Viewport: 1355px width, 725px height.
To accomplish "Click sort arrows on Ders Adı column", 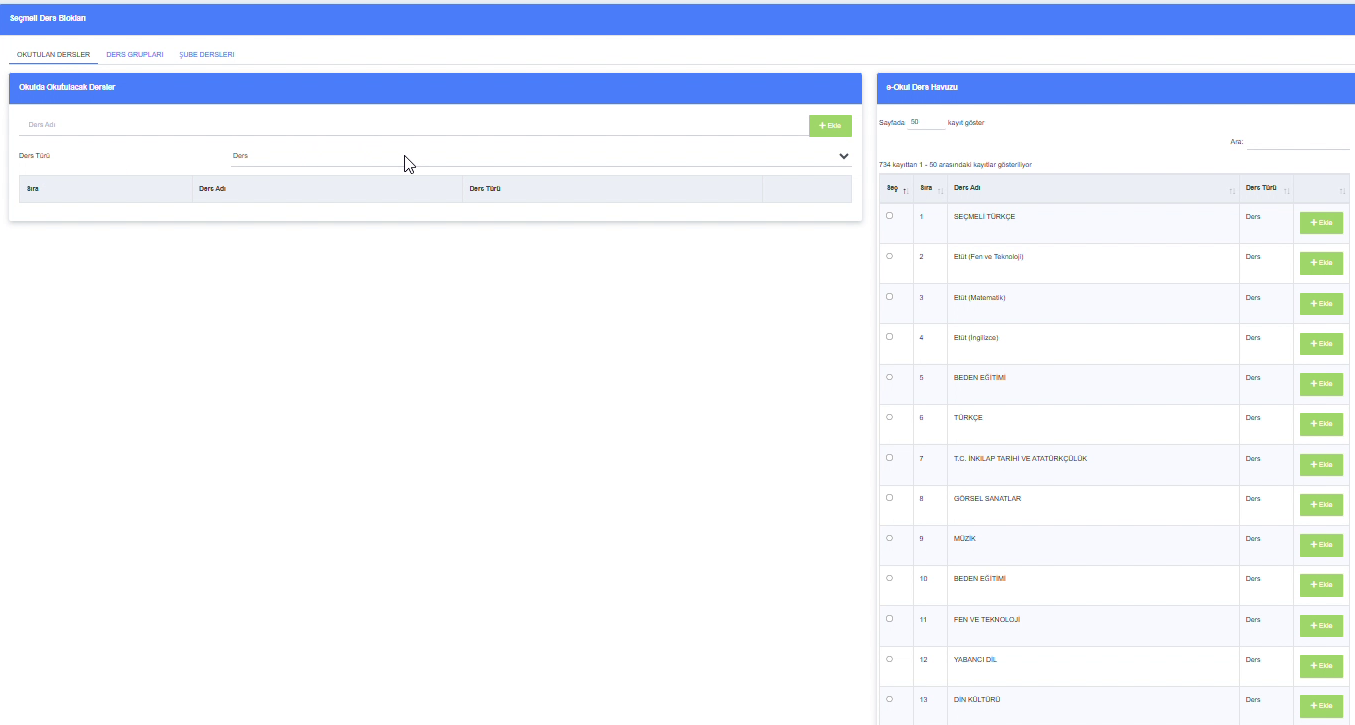I will click(1232, 191).
